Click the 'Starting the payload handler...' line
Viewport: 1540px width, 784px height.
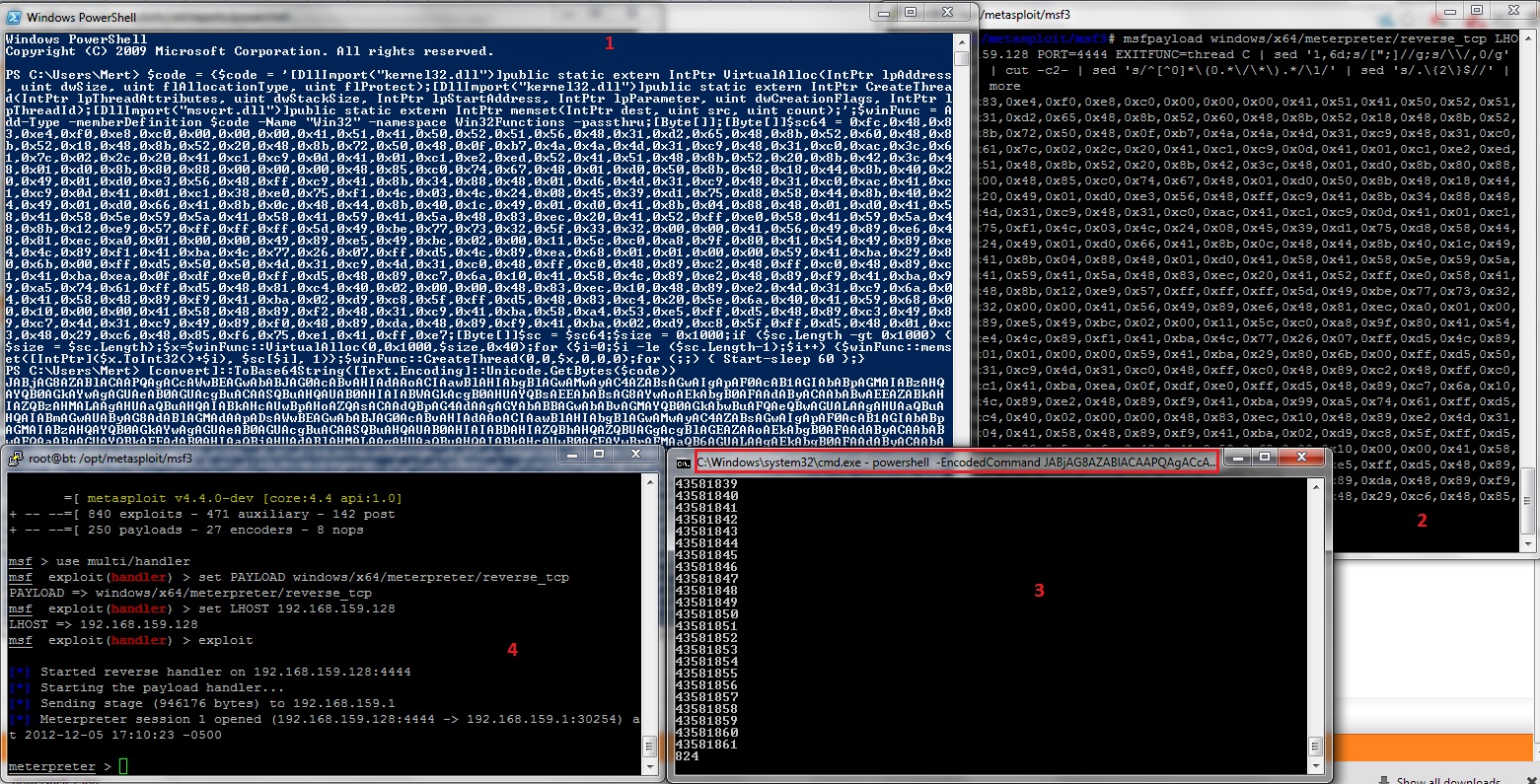click(146, 687)
